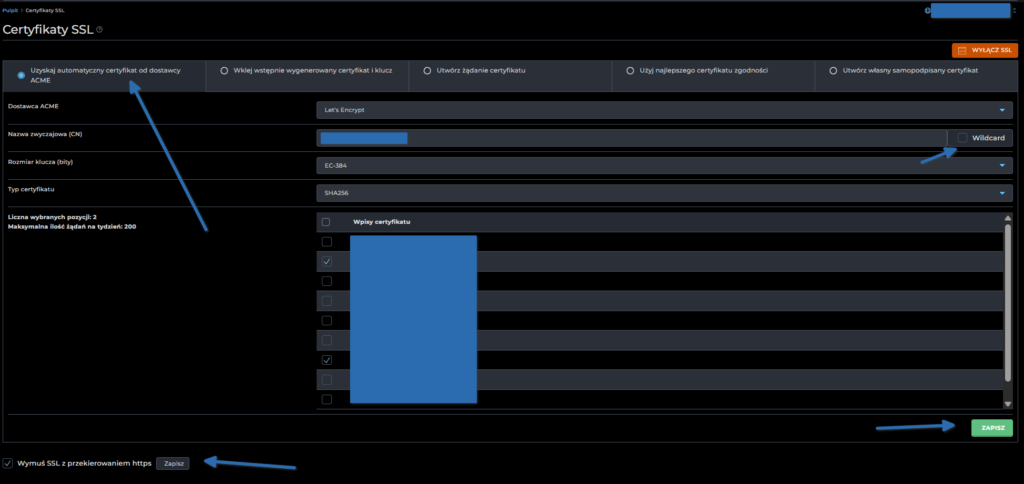Choose 'Utwórz własny samopodpisany certyfikat' option
The width and height of the screenshot is (1024, 484).
(833, 71)
